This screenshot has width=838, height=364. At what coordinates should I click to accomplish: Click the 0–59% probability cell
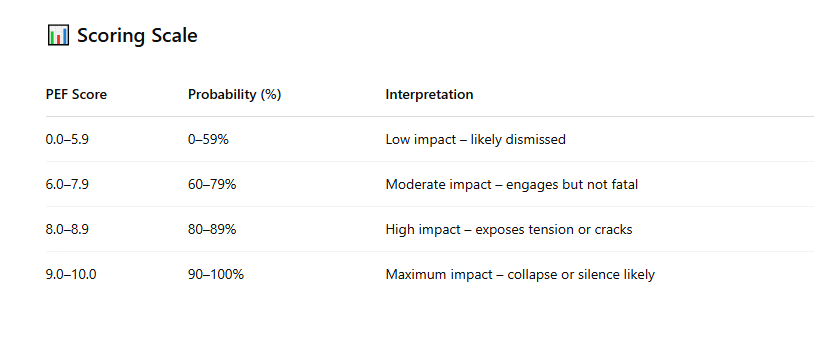click(x=208, y=140)
